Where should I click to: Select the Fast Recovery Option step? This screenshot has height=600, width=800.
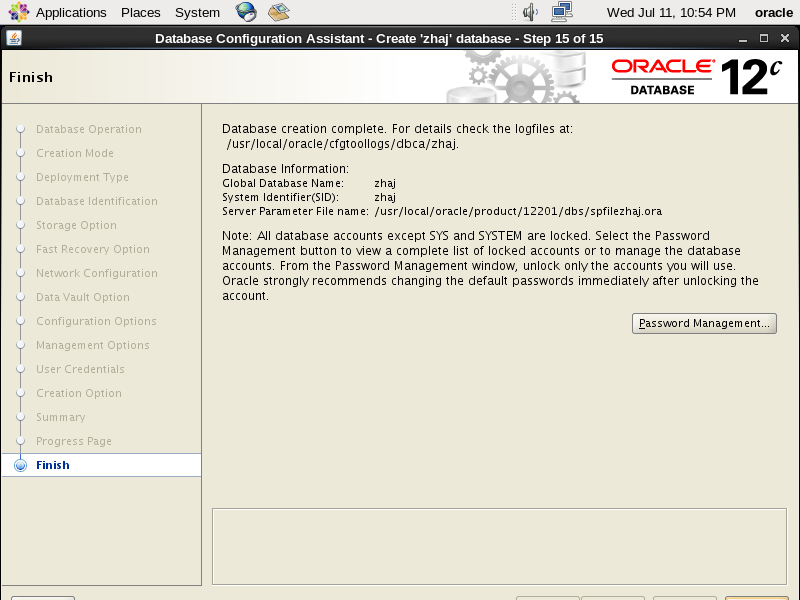93,249
